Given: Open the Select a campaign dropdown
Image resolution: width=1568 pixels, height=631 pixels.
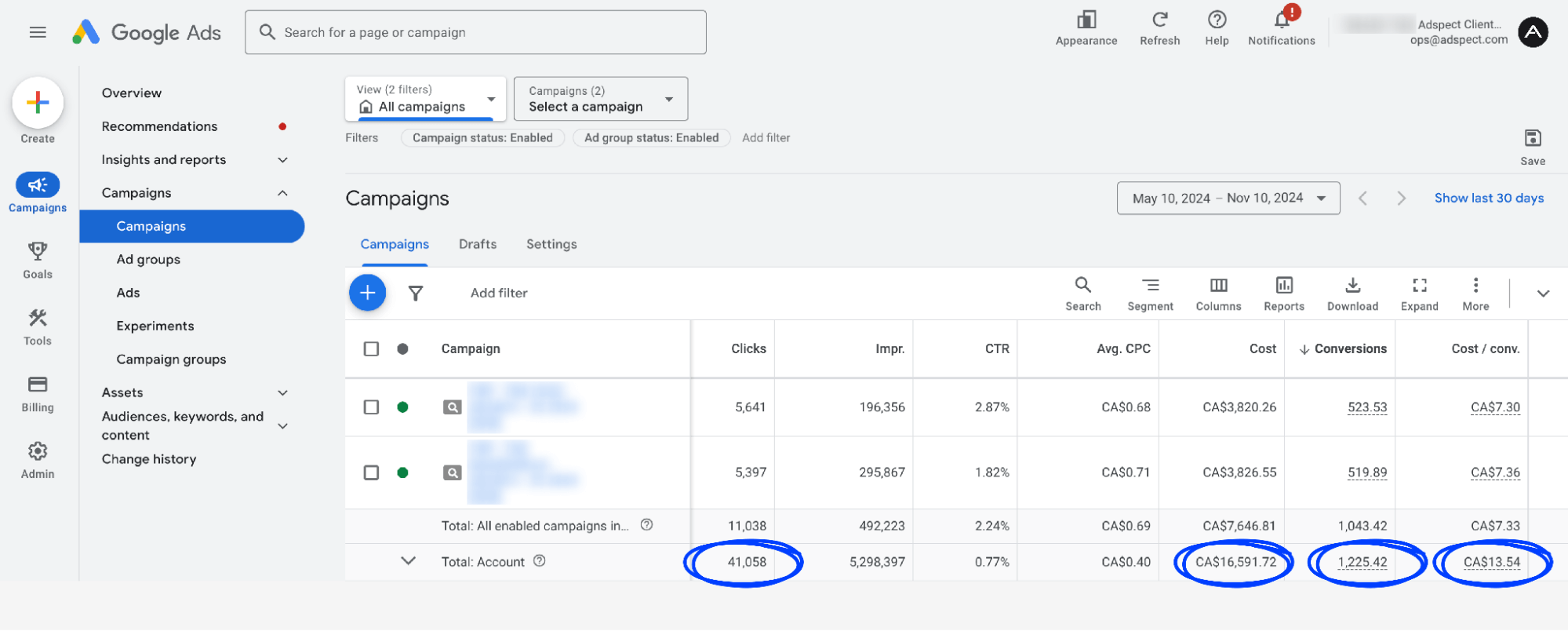Looking at the screenshot, I should [600, 99].
